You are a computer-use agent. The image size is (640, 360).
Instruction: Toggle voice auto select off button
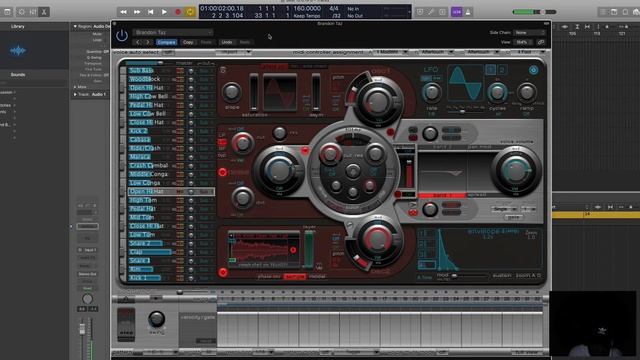coord(168,53)
